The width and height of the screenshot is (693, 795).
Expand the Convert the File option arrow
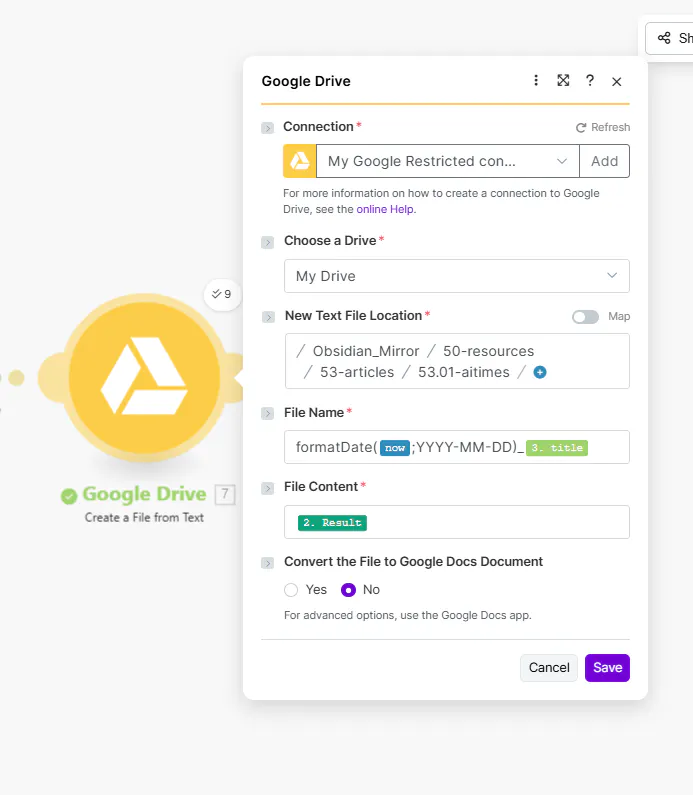pos(268,563)
